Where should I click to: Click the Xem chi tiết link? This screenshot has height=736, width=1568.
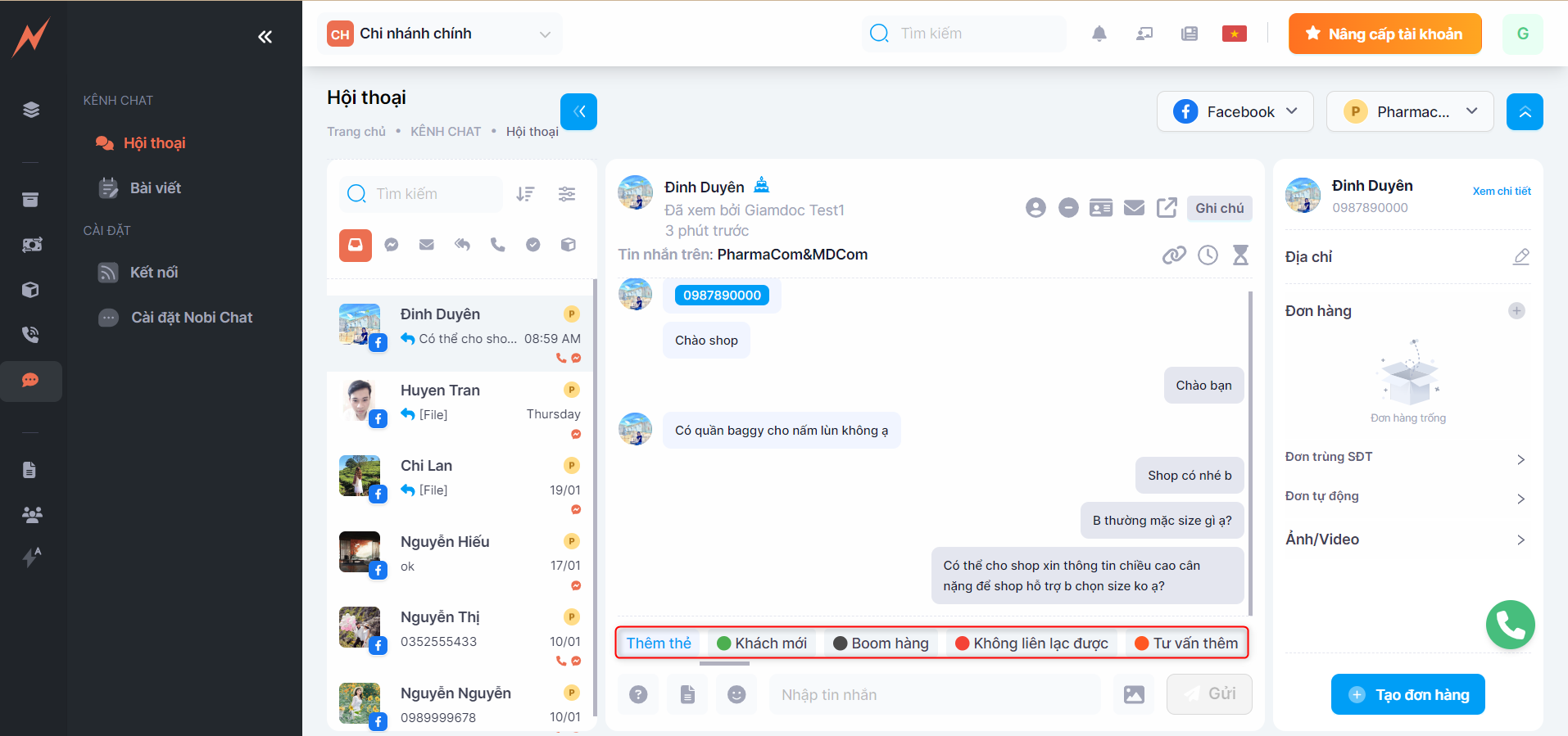(x=1501, y=192)
